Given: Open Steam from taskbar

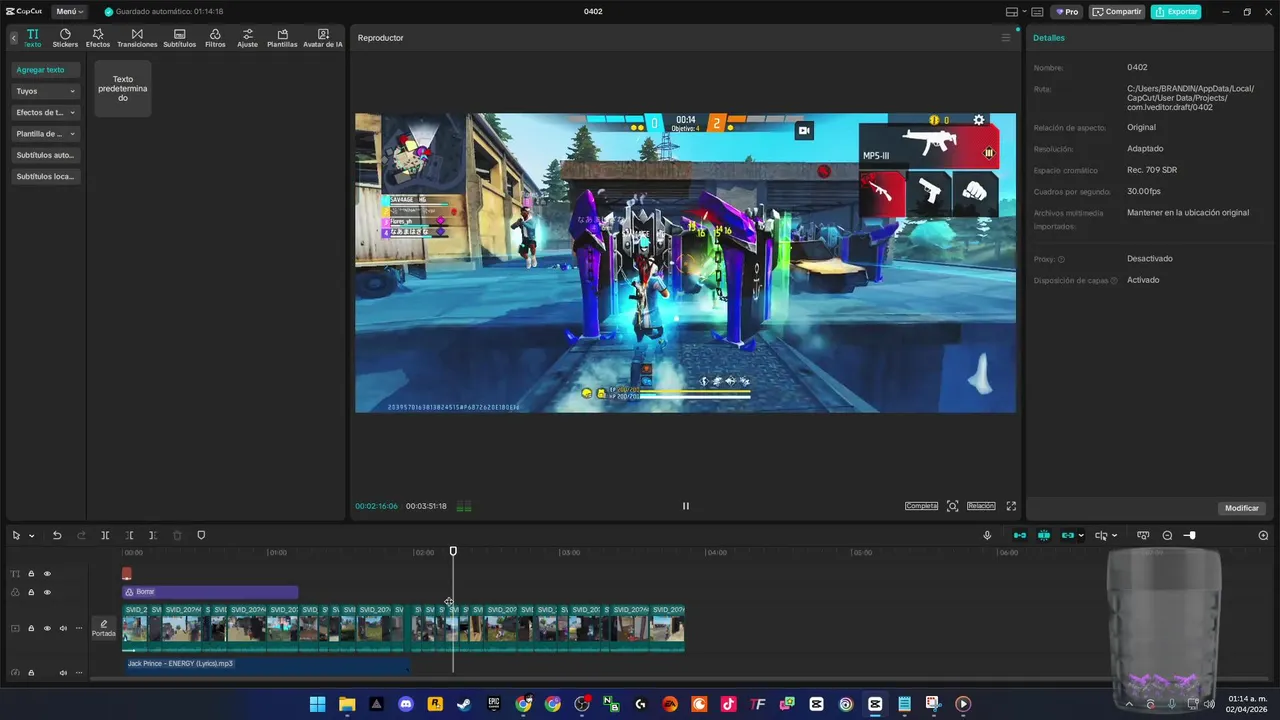Looking at the screenshot, I should [464, 704].
